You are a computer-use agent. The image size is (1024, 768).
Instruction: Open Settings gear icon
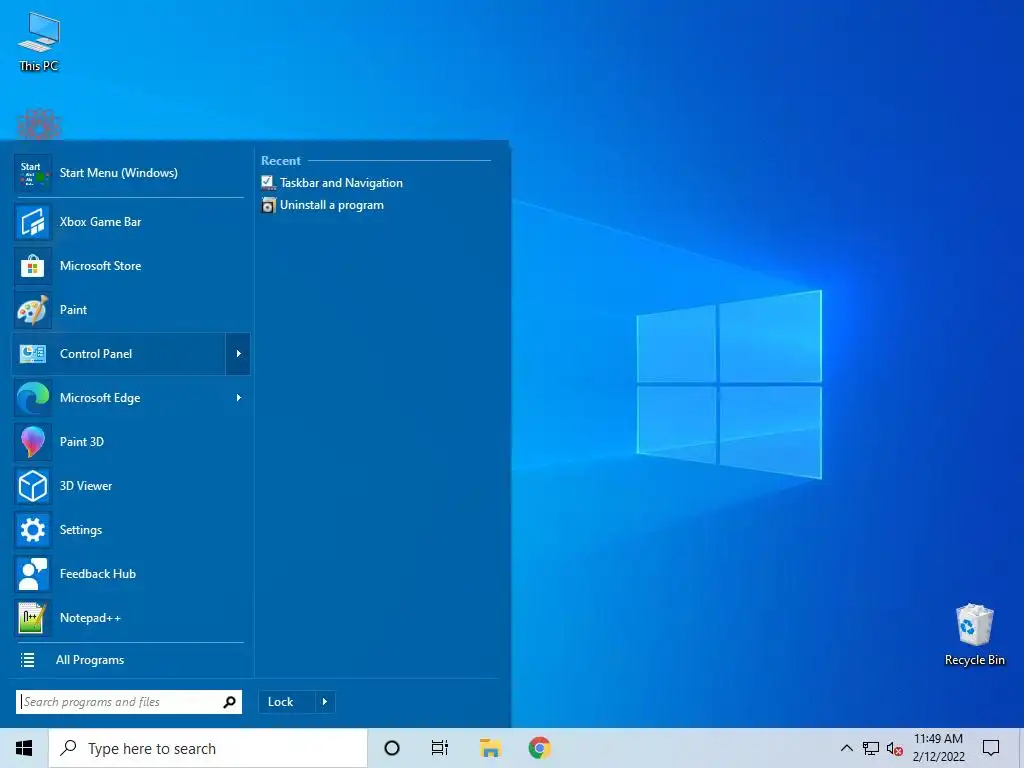click(x=33, y=530)
